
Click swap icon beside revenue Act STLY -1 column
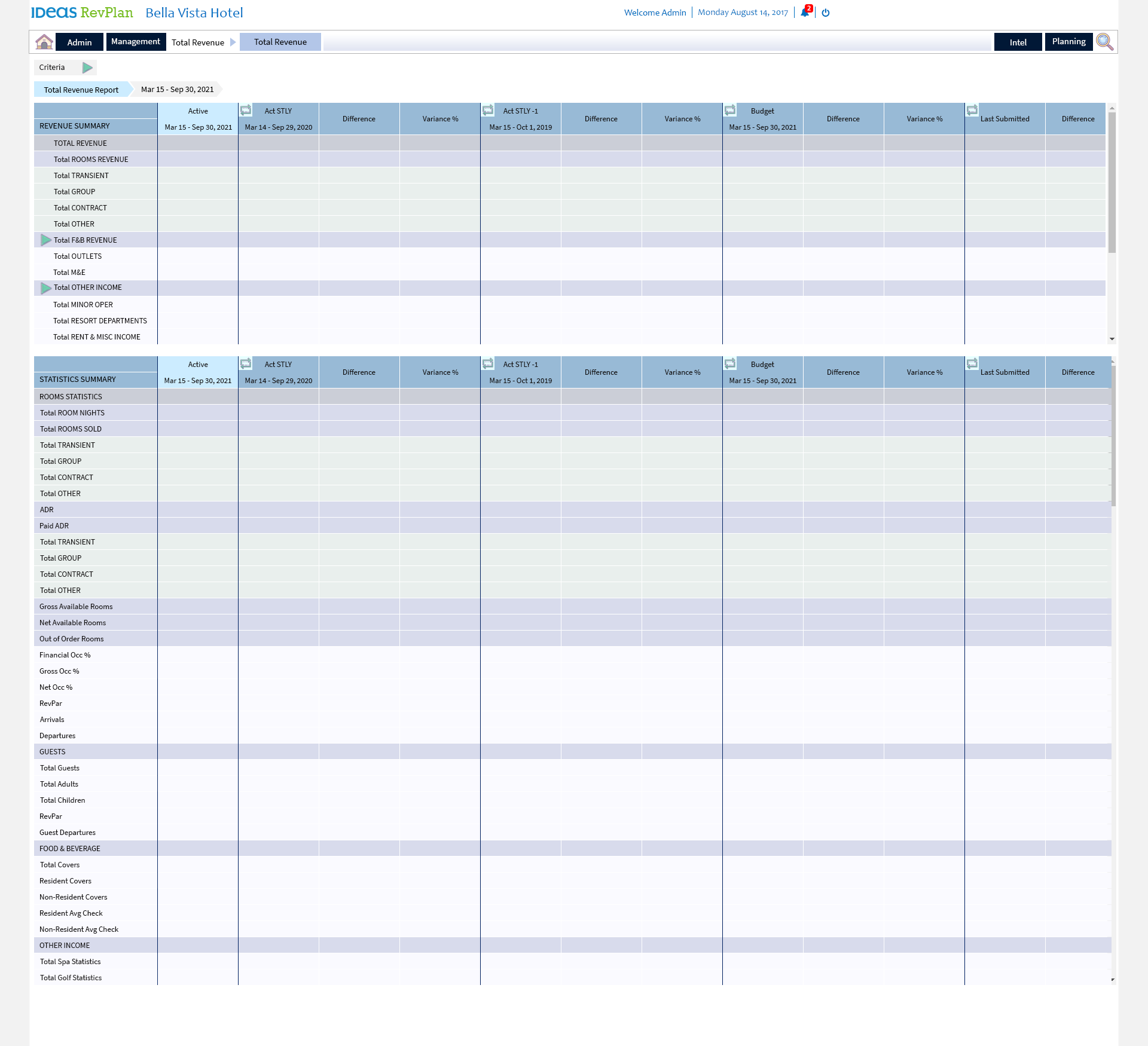click(488, 110)
